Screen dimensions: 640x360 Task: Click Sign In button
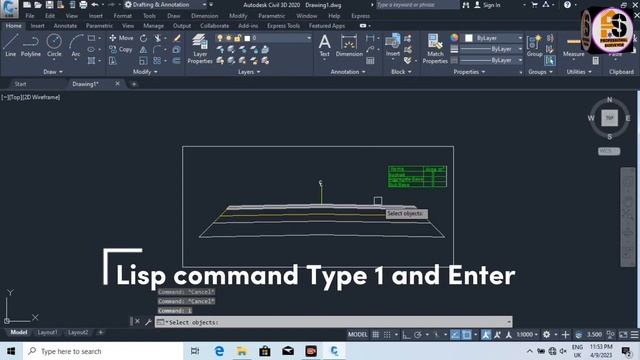point(487,5)
